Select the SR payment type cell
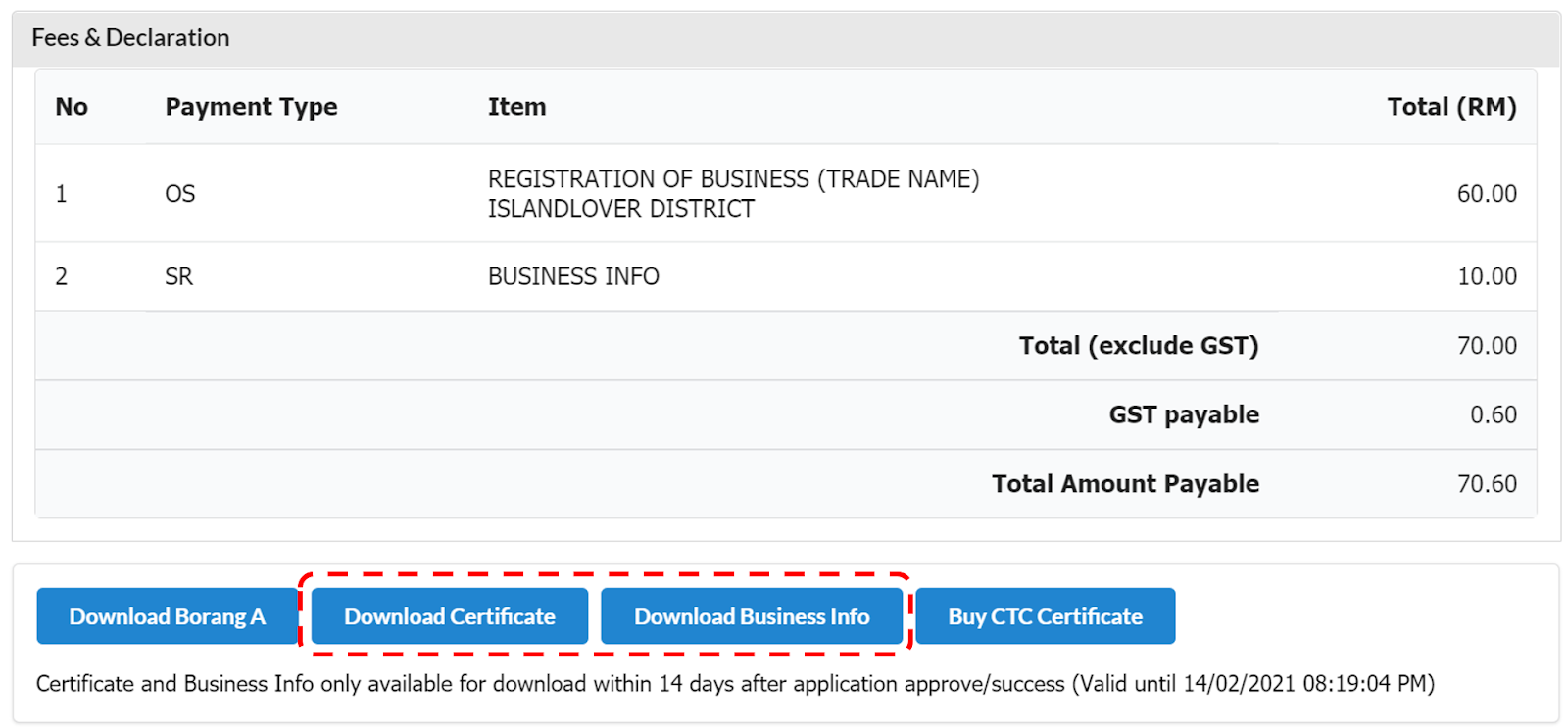Image resolution: width=1568 pixels, height=727 pixels. tap(179, 276)
